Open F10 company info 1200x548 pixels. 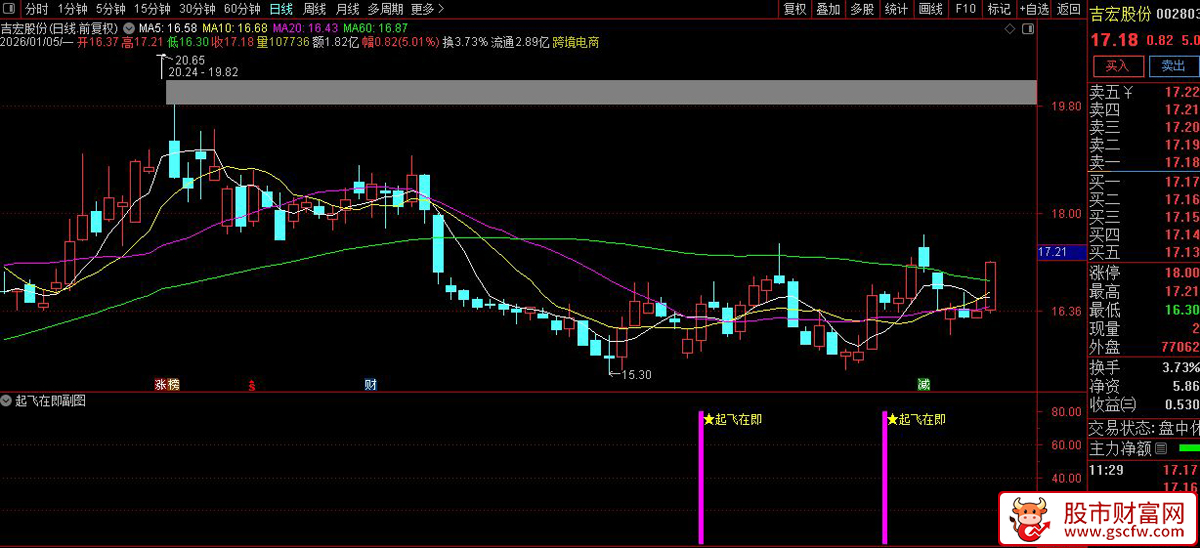point(964,9)
